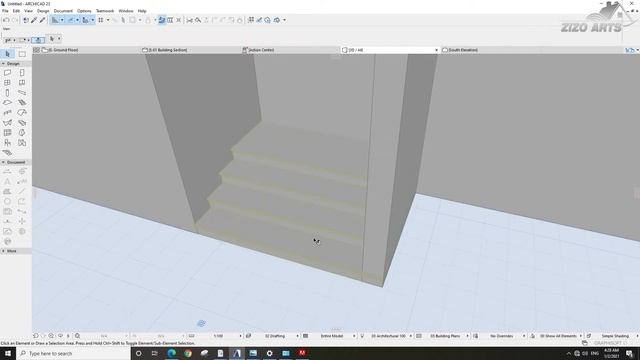Open the Guide Lines dropdown arrow

[x=62, y=20]
